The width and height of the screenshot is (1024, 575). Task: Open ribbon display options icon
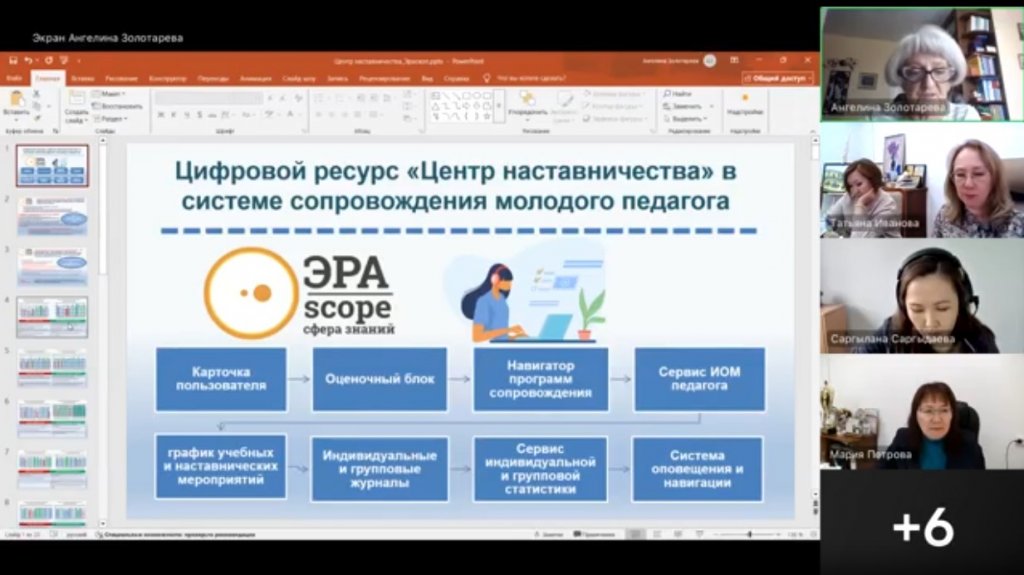[735, 61]
